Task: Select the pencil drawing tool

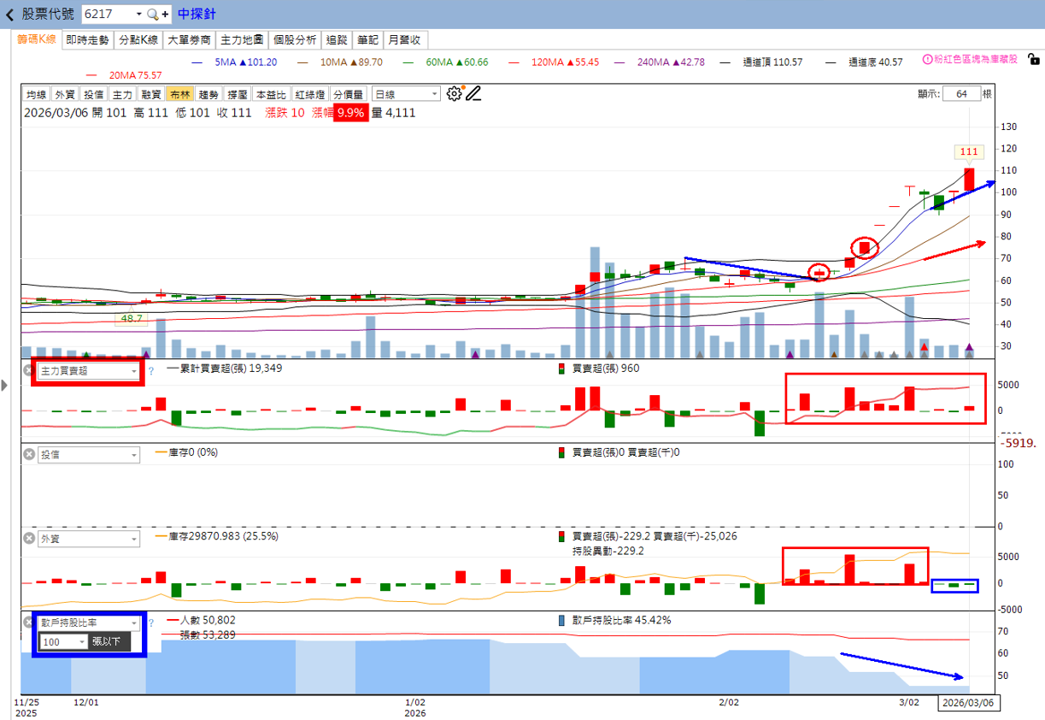Action: click(473, 94)
